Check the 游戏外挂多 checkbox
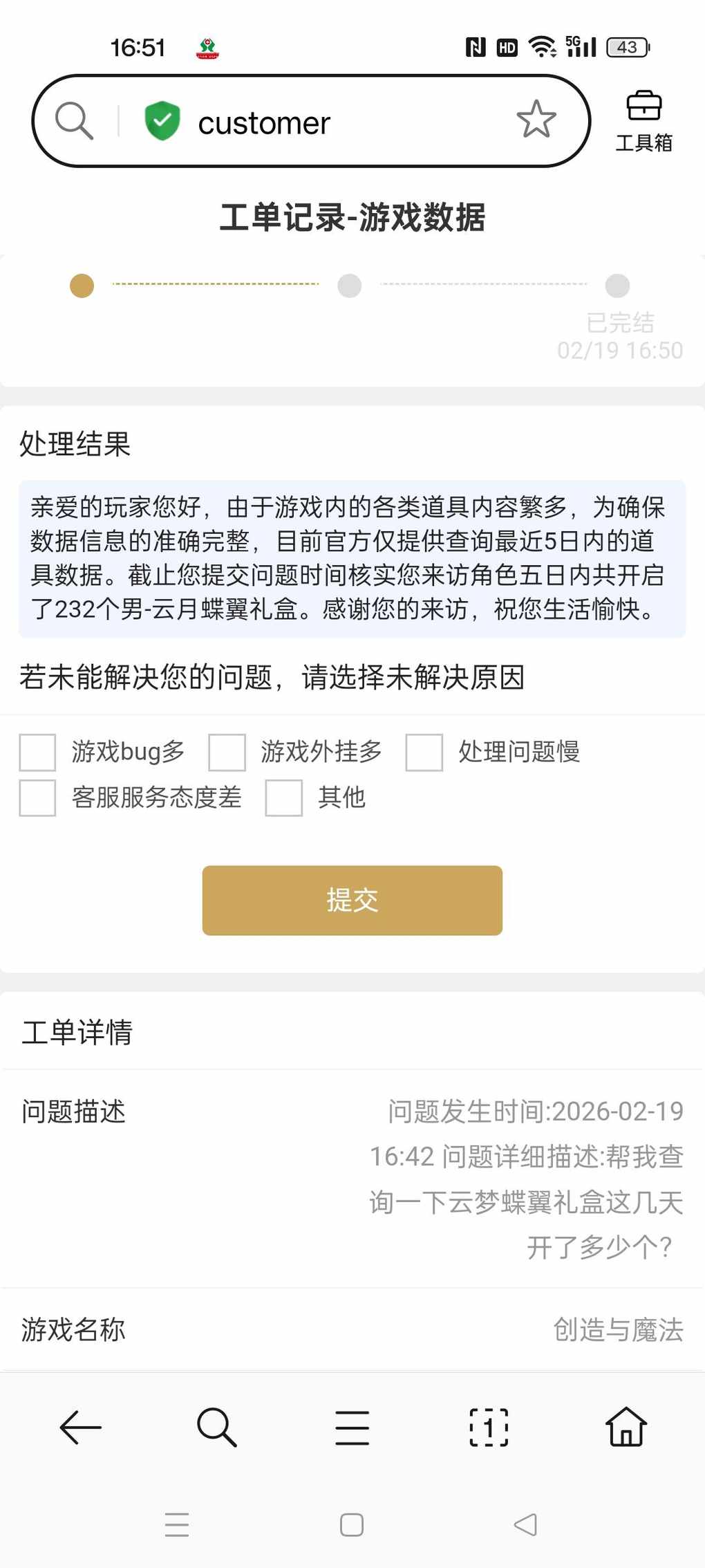The width and height of the screenshot is (705, 1568). pos(227,753)
